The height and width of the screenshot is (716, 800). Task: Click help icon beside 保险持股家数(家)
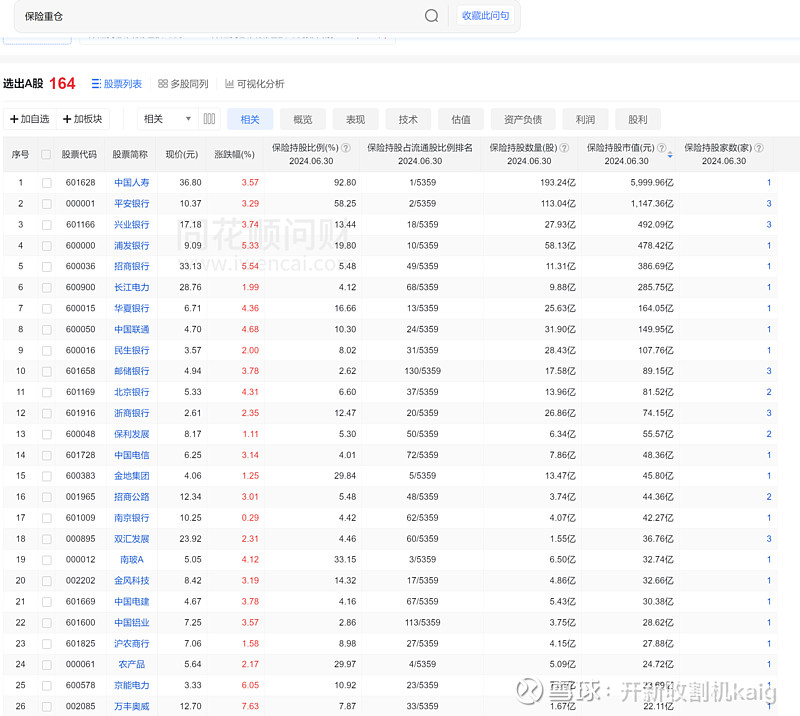point(759,147)
